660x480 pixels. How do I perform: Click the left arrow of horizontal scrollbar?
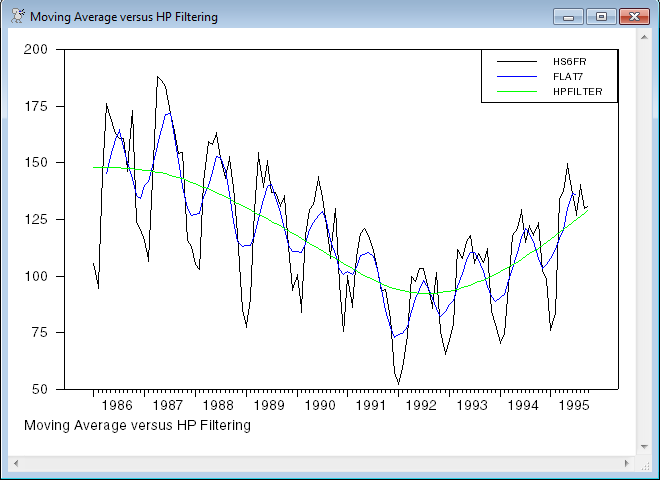pyautogui.click(x=15, y=464)
